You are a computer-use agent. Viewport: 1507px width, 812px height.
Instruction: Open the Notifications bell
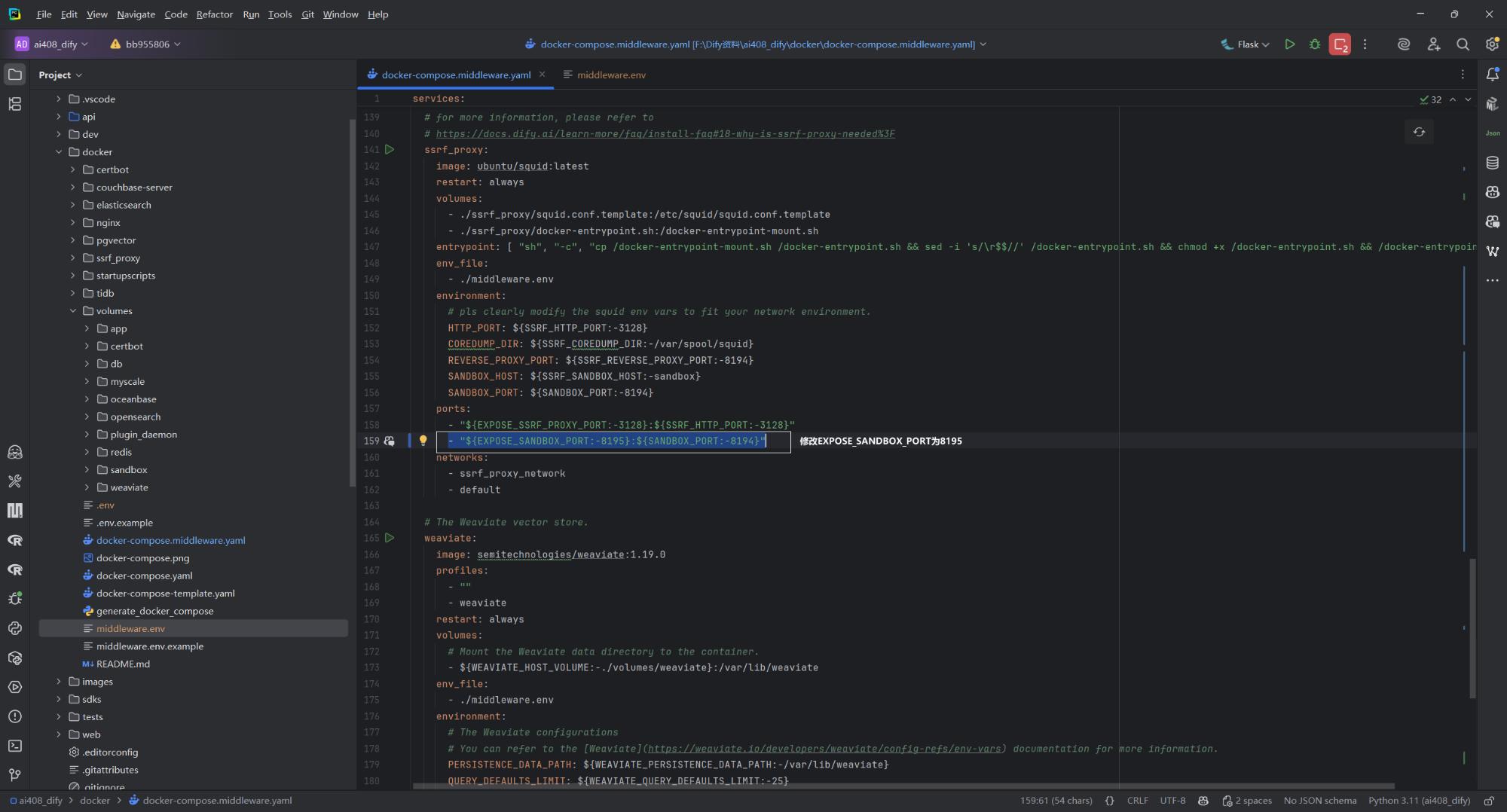(1492, 75)
